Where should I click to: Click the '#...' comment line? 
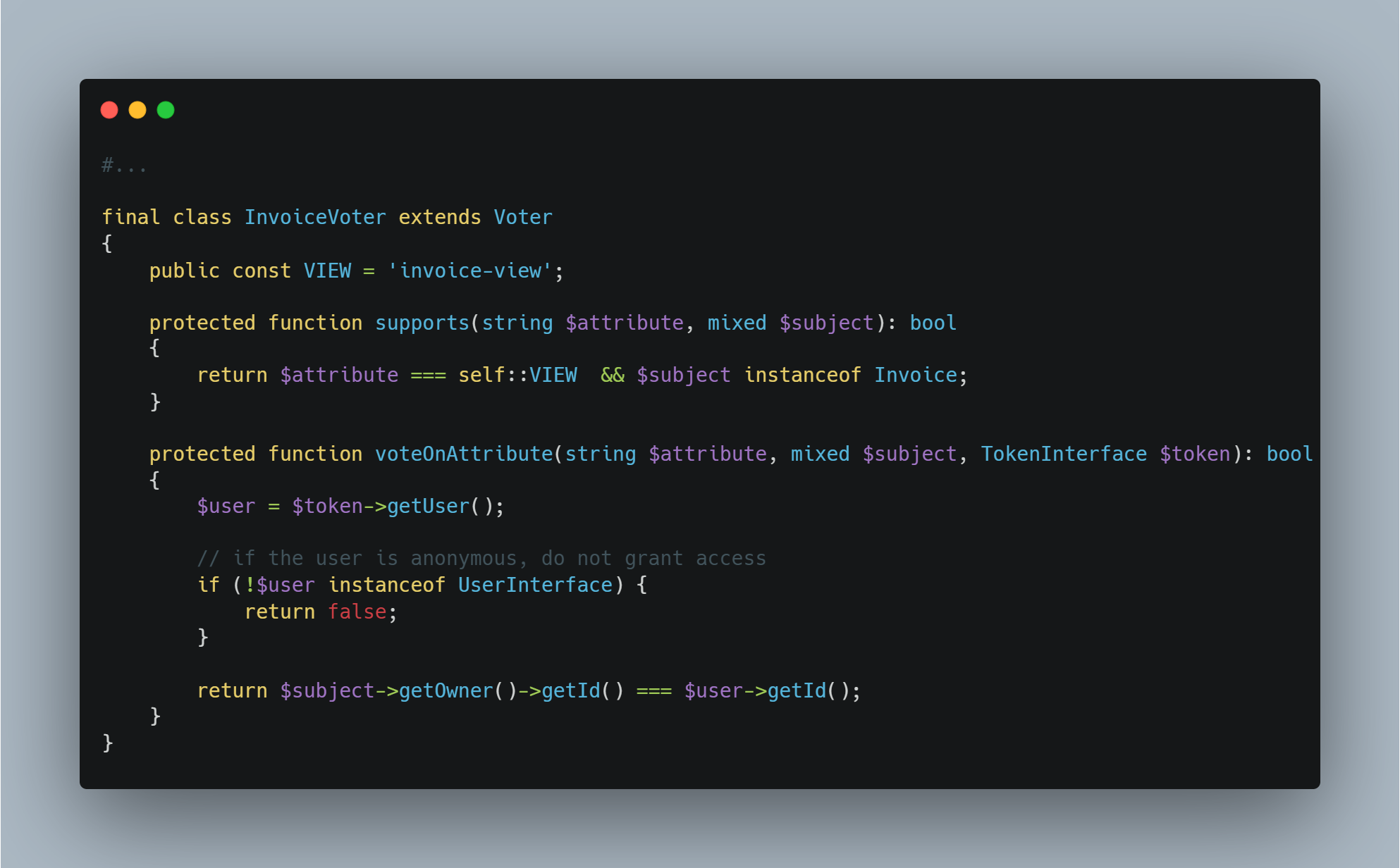click(125, 166)
